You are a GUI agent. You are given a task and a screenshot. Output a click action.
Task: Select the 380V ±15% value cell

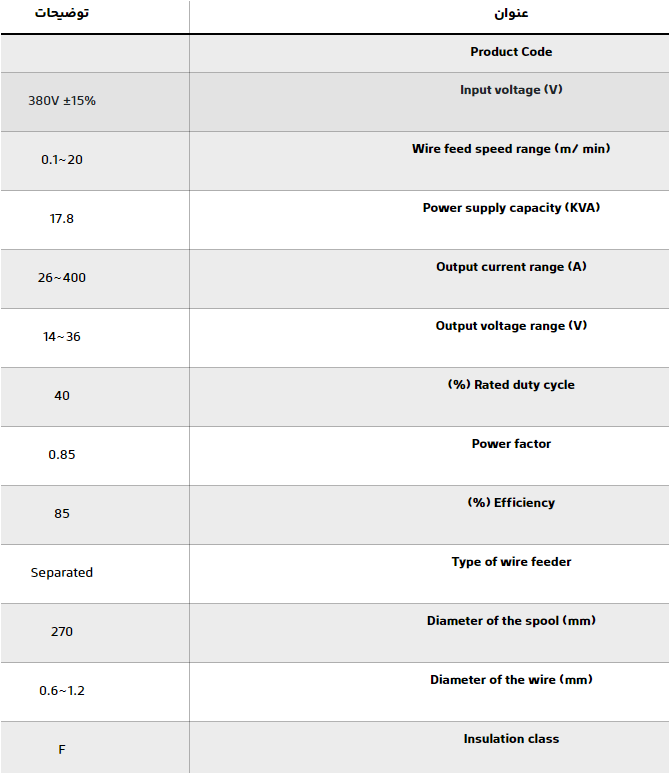(62, 101)
